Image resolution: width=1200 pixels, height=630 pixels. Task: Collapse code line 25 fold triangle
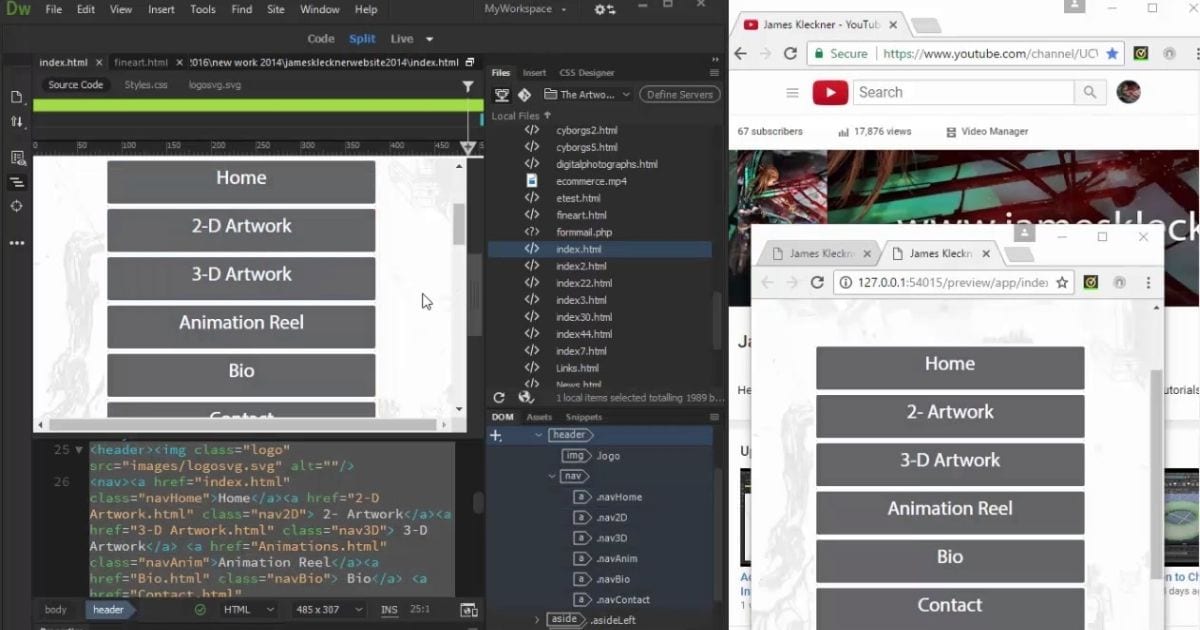click(x=79, y=450)
